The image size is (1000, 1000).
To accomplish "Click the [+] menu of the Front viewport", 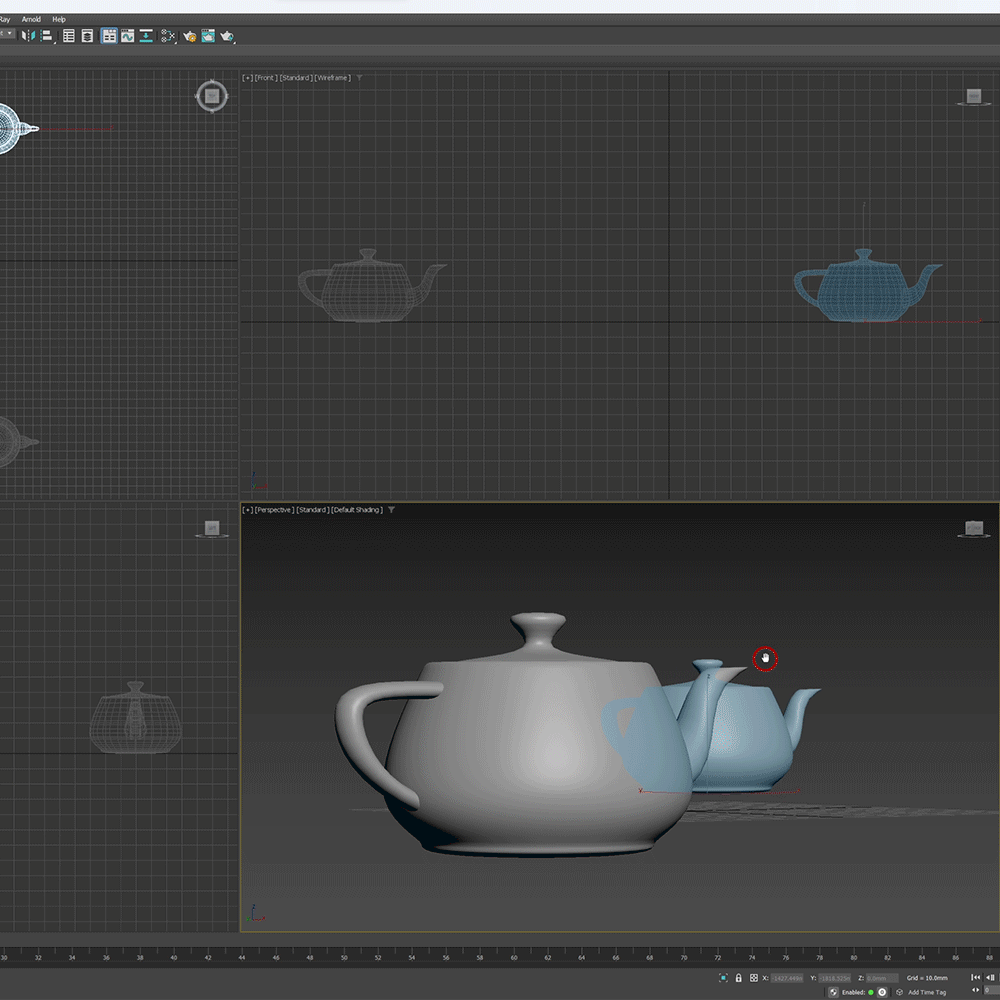I will pos(247,78).
